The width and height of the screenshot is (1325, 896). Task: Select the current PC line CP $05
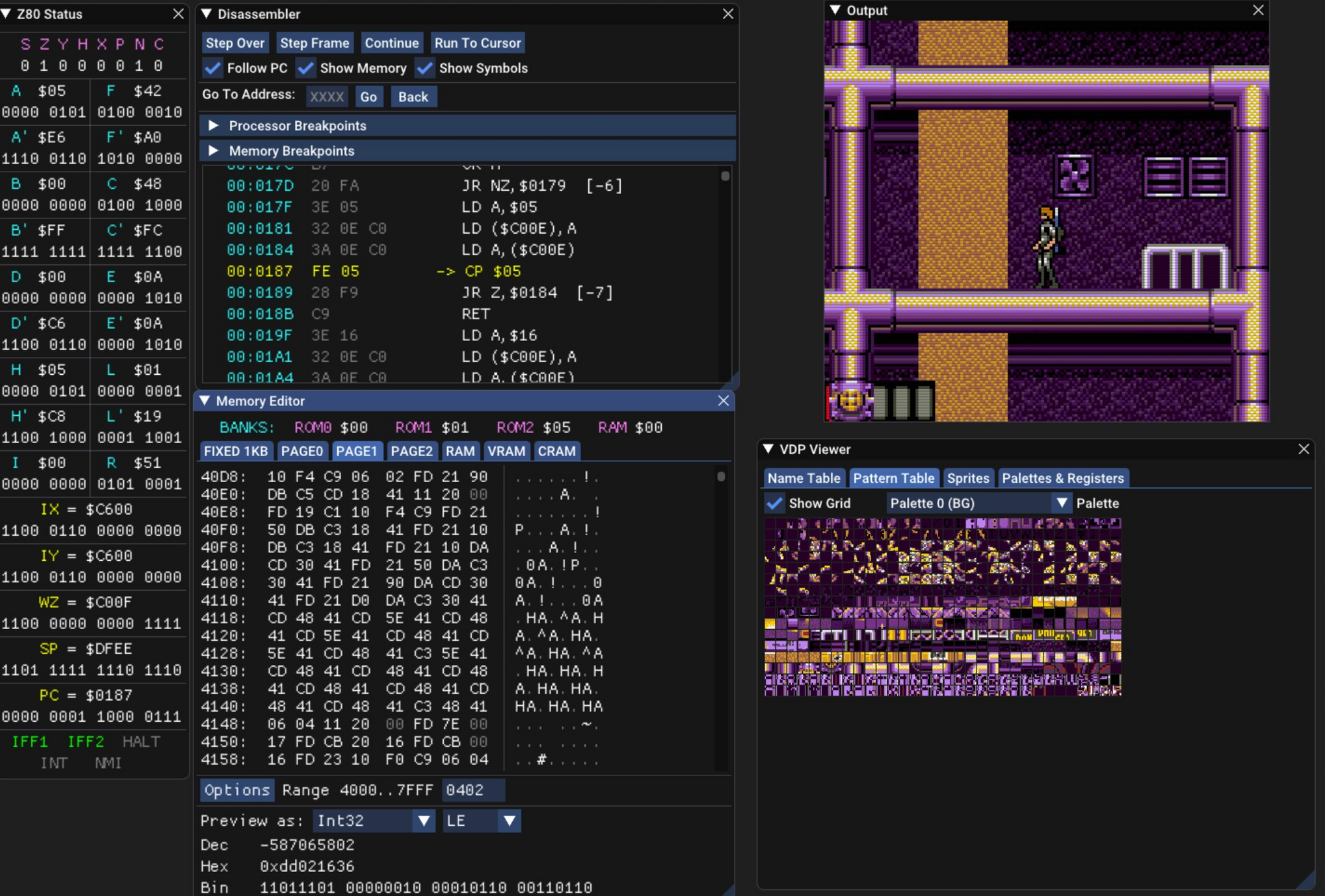(x=466, y=272)
